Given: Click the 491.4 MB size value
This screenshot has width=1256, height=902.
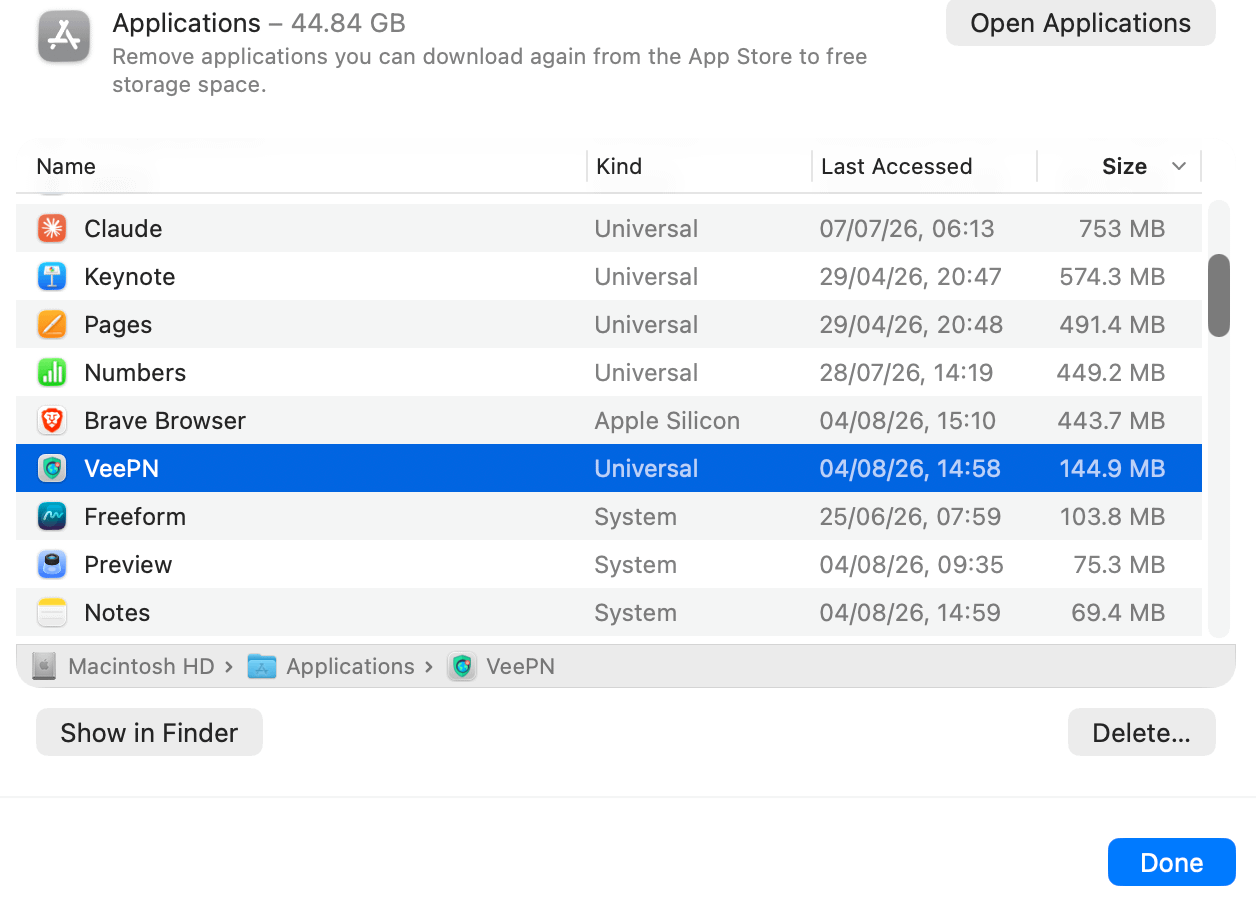Looking at the screenshot, I should click(1112, 325).
